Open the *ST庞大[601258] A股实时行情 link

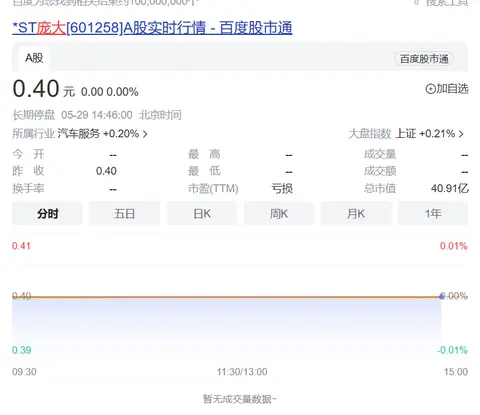point(152,28)
